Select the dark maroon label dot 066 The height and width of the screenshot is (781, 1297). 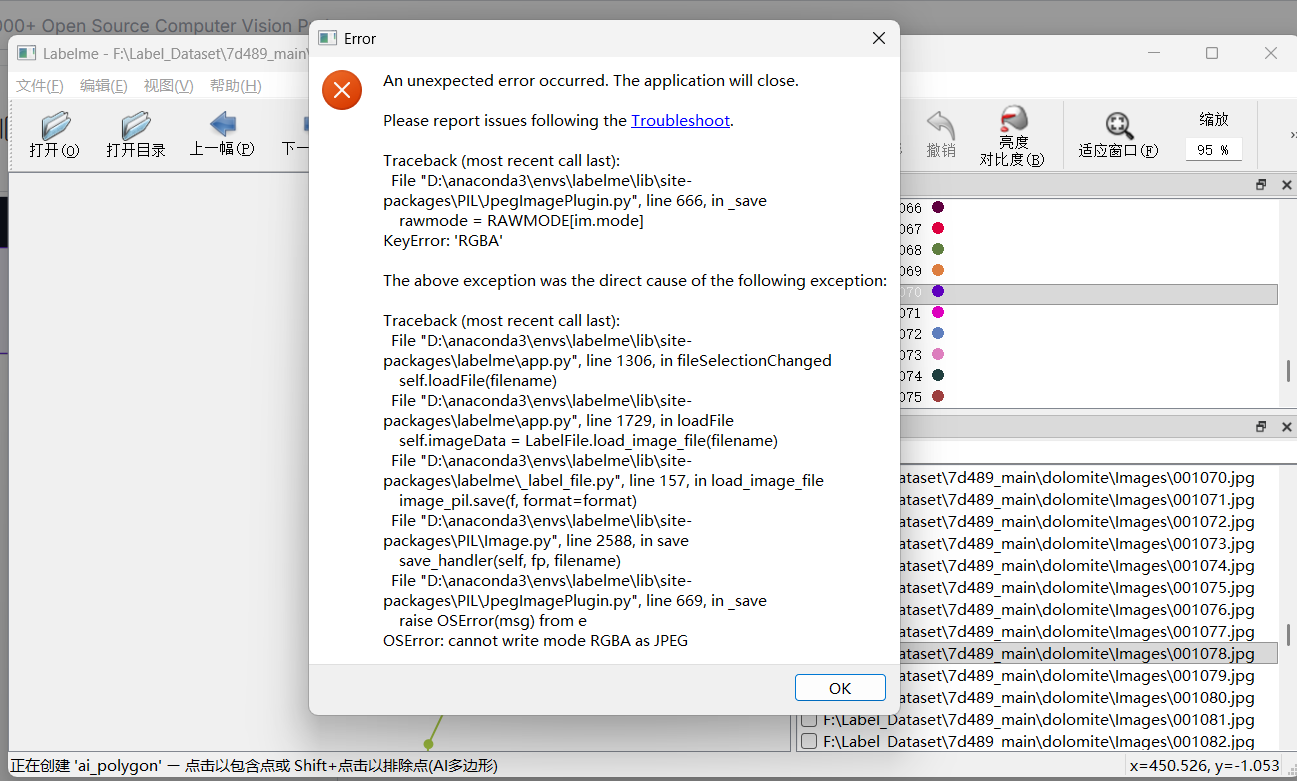pos(938,207)
